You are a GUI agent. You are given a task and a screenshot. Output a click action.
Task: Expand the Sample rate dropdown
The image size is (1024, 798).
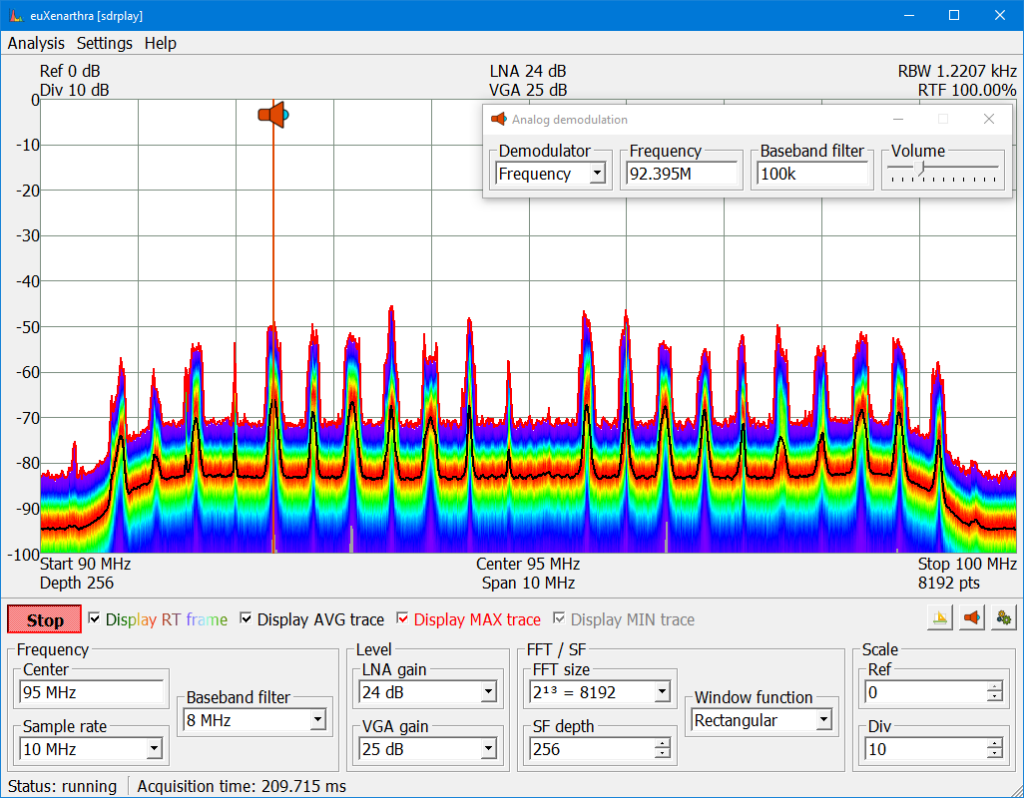[x=154, y=748]
